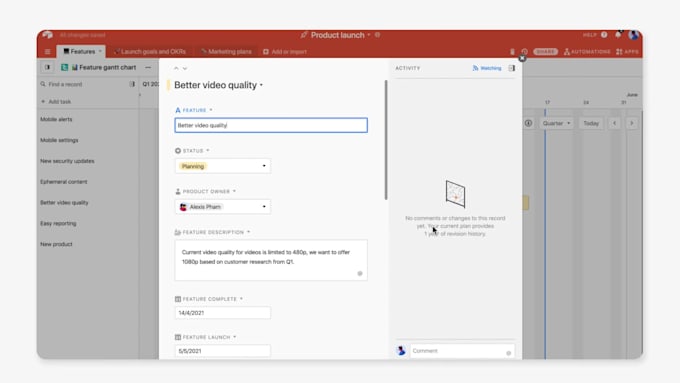680x383 pixels.
Task: Open the Airtable home logo
Action: point(48,35)
